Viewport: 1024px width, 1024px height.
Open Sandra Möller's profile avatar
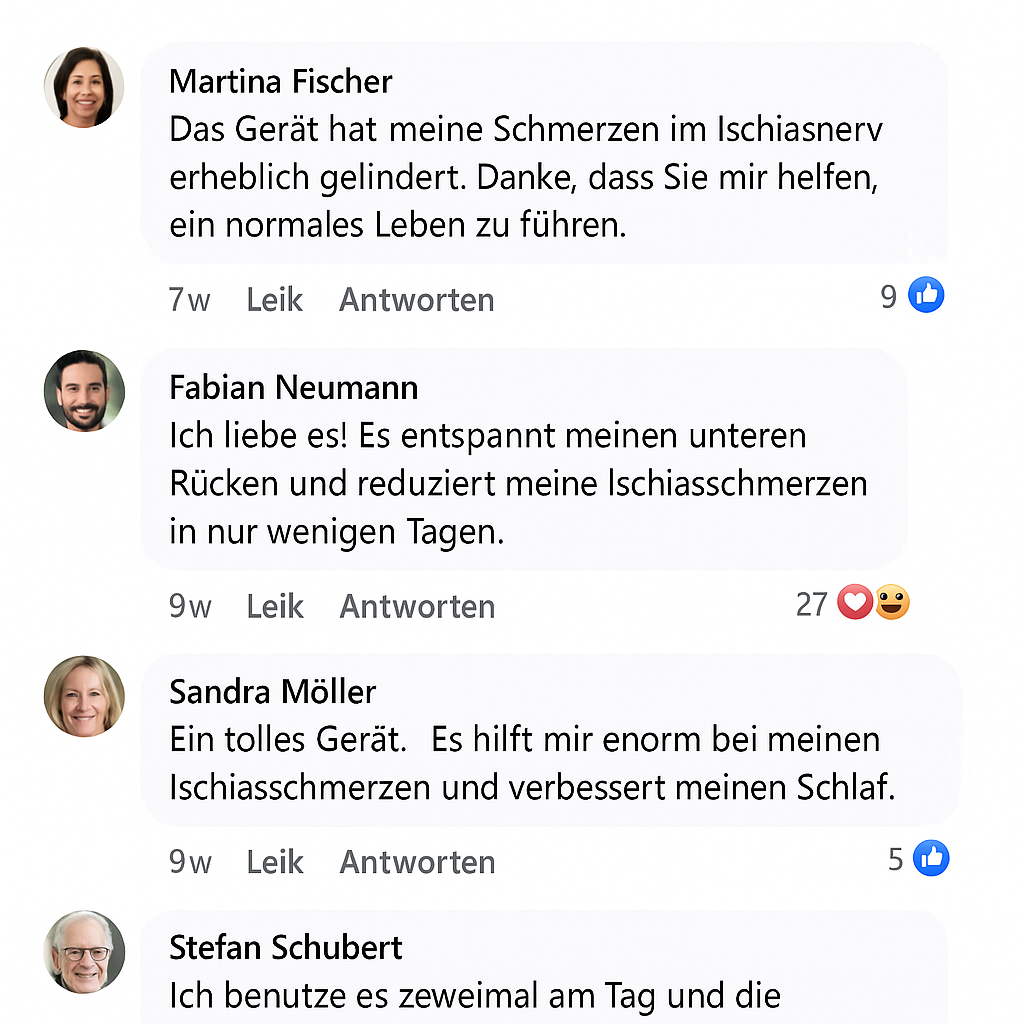(84, 696)
